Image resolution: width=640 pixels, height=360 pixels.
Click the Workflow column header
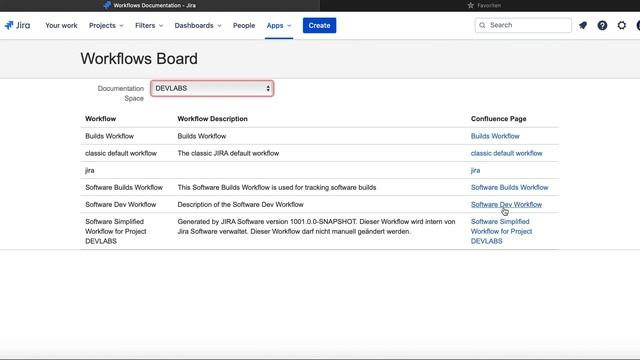coord(100,119)
